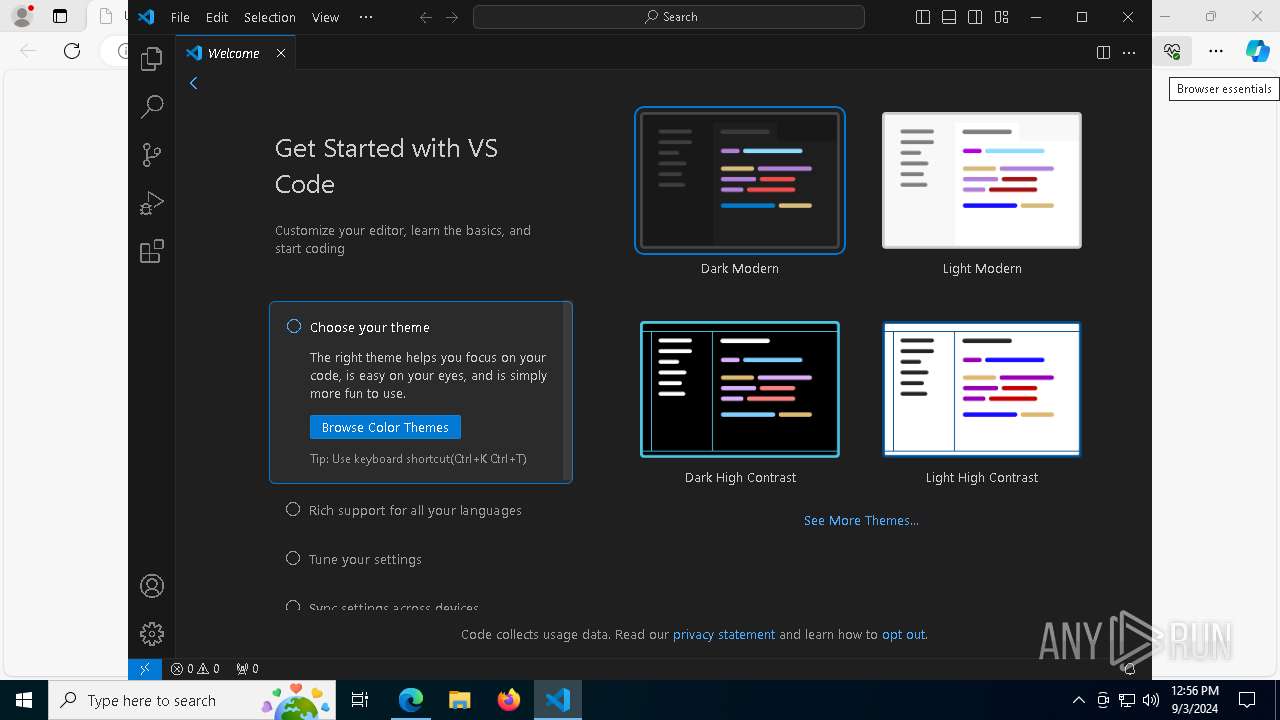Viewport: 1280px width, 720px height.
Task: Open the Selection menu
Action: click(x=270, y=17)
